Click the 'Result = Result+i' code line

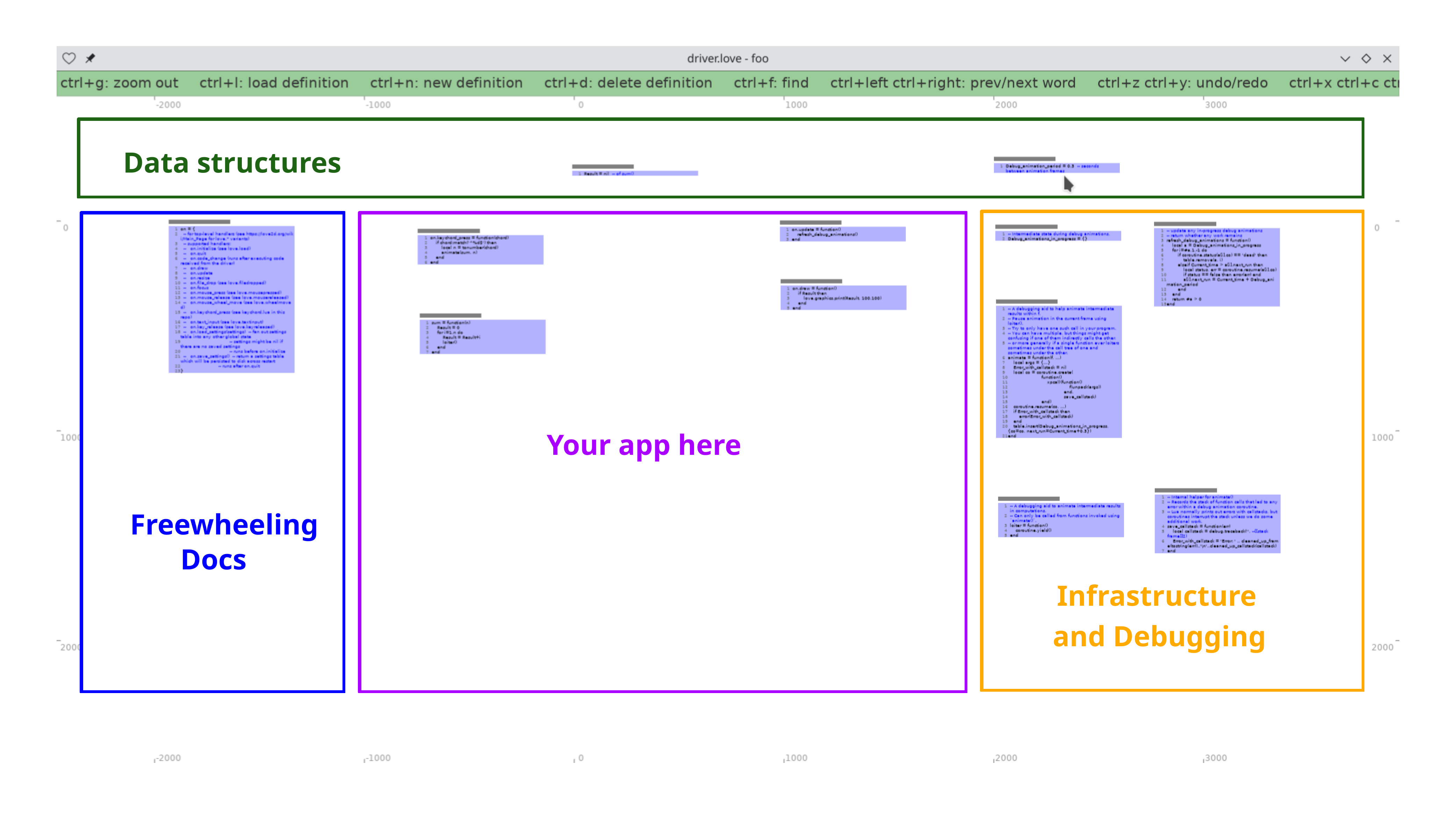pyautogui.click(x=461, y=337)
